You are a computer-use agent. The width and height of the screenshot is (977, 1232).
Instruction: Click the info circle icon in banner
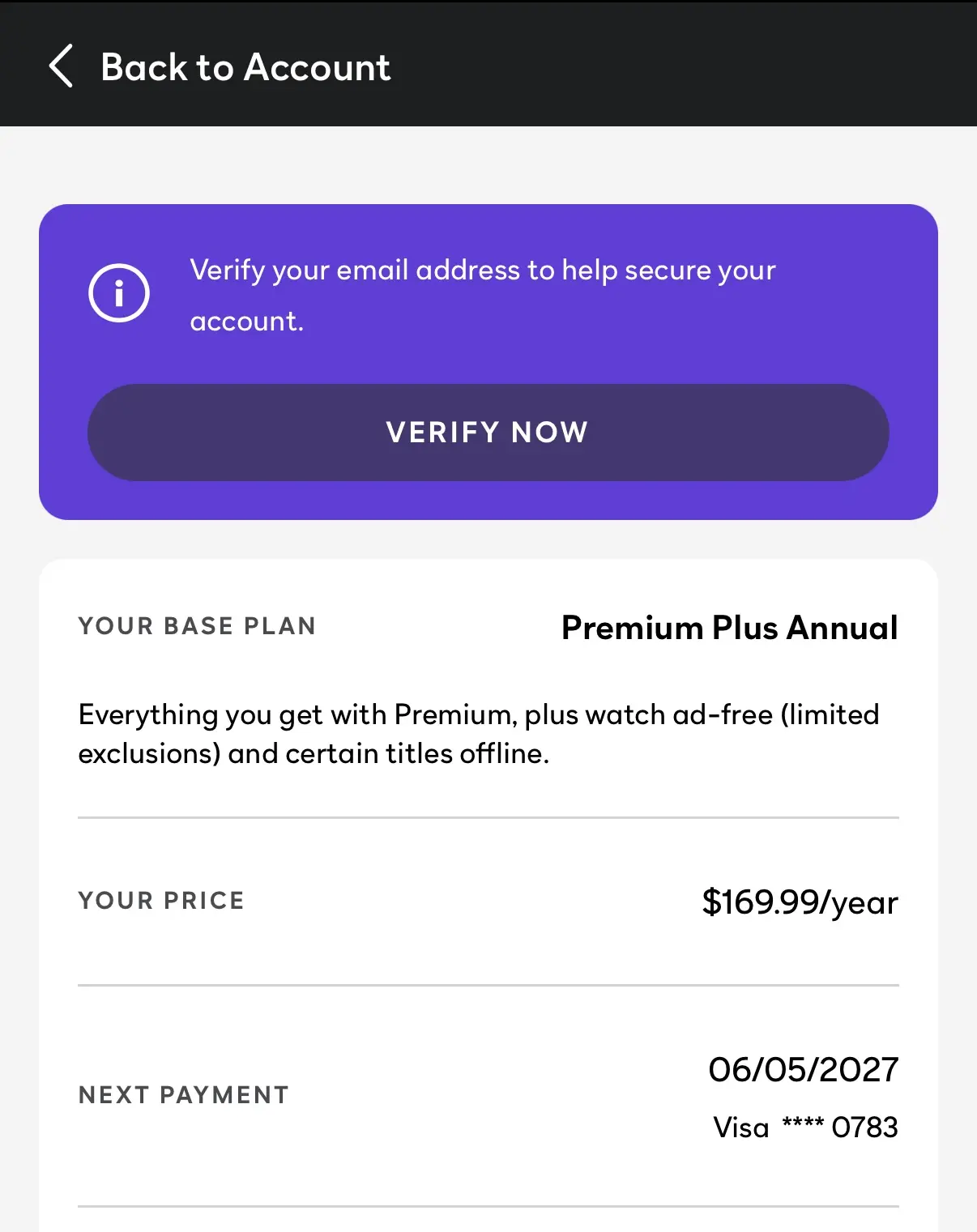[x=119, y=292]
